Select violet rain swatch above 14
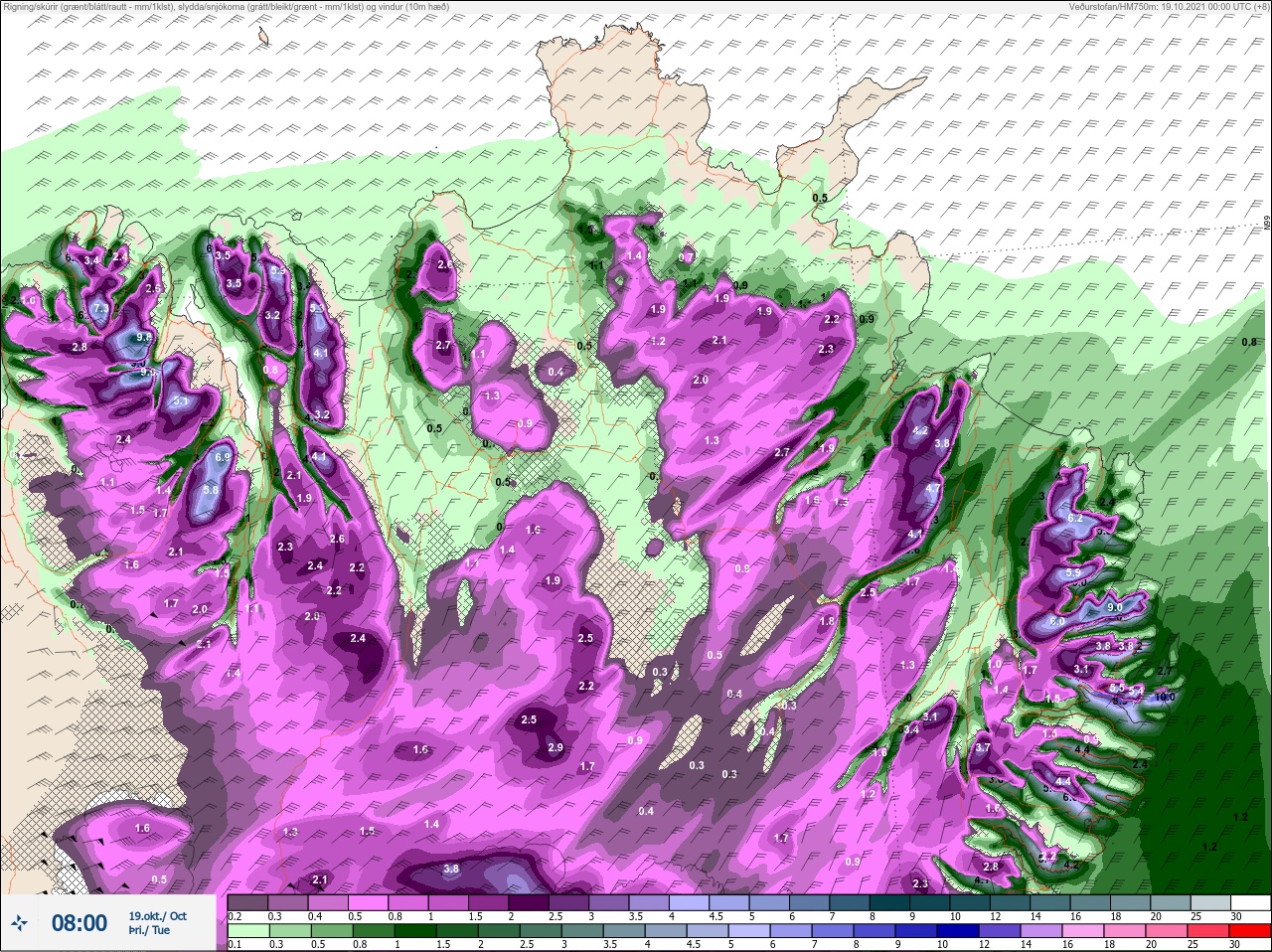Viewport: 1272px width, 952px height. (x=1040, y=931)
